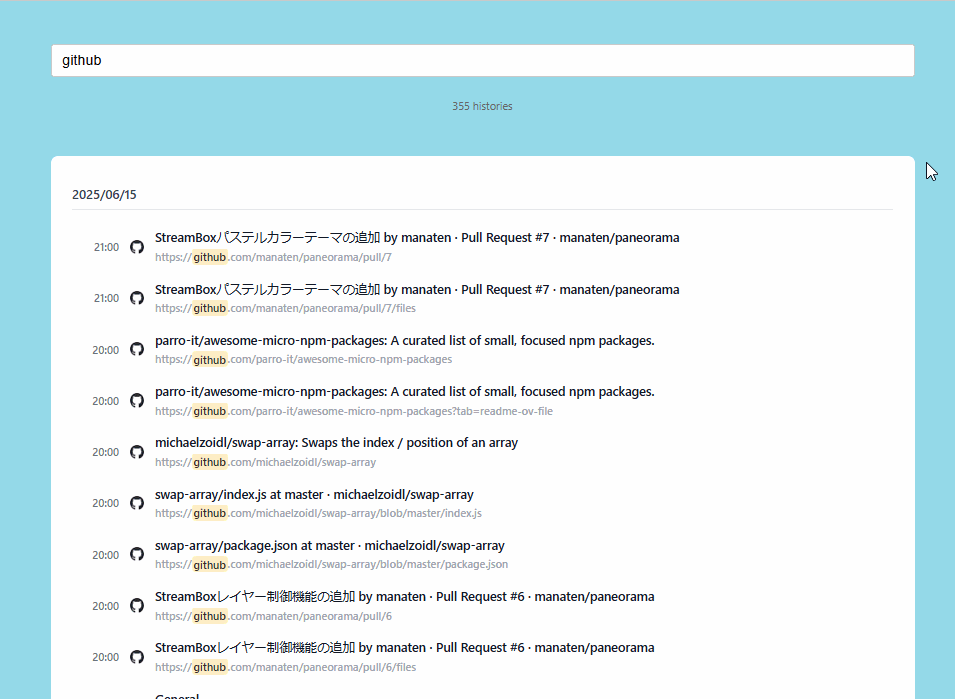955x699 pixels.
Task: Open Pull Request #7 title above pull/7 URL
Action: pos(417,237)
